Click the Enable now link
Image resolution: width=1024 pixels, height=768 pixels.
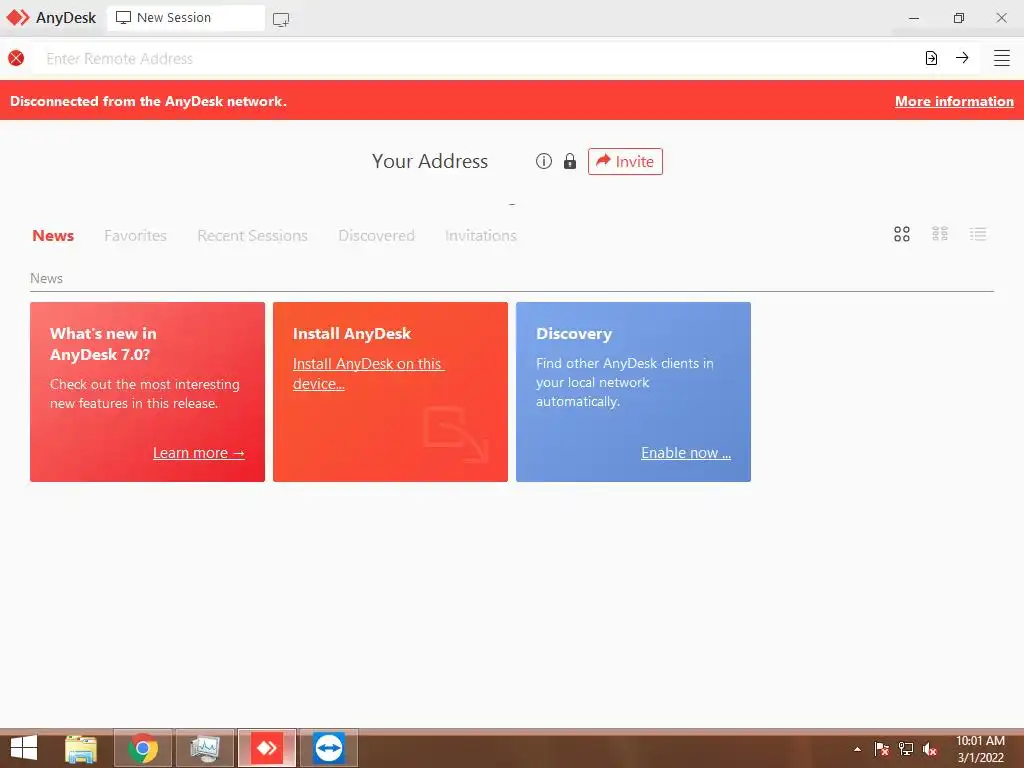(686, 453)
